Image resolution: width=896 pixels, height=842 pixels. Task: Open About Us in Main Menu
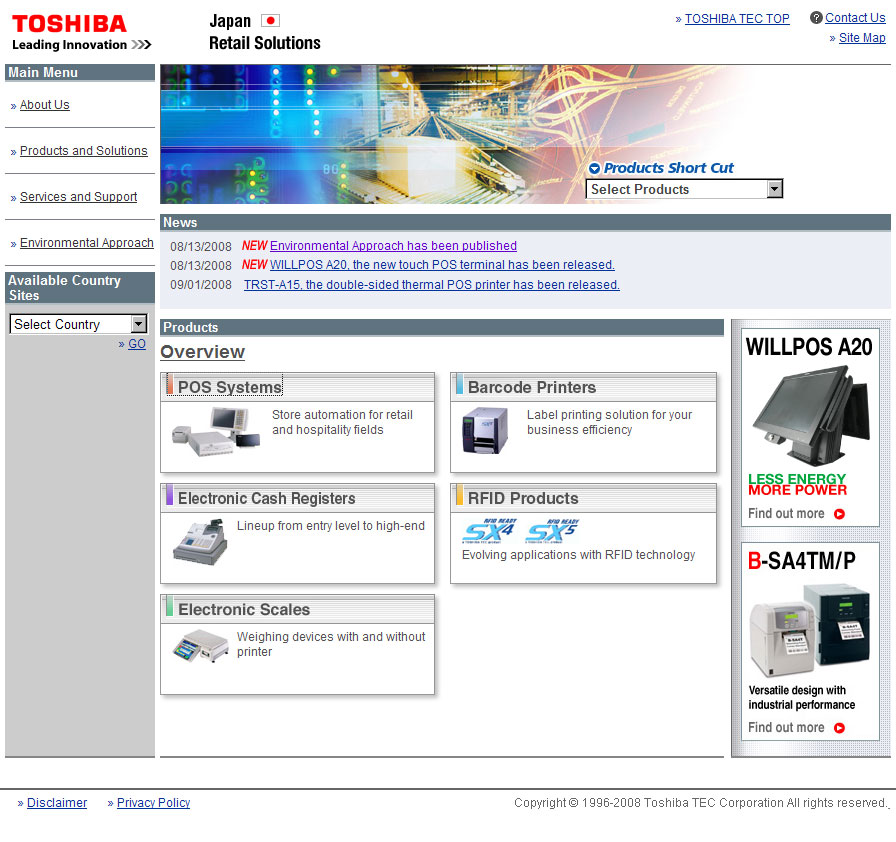pyautogui.click(x=45, y=105)
